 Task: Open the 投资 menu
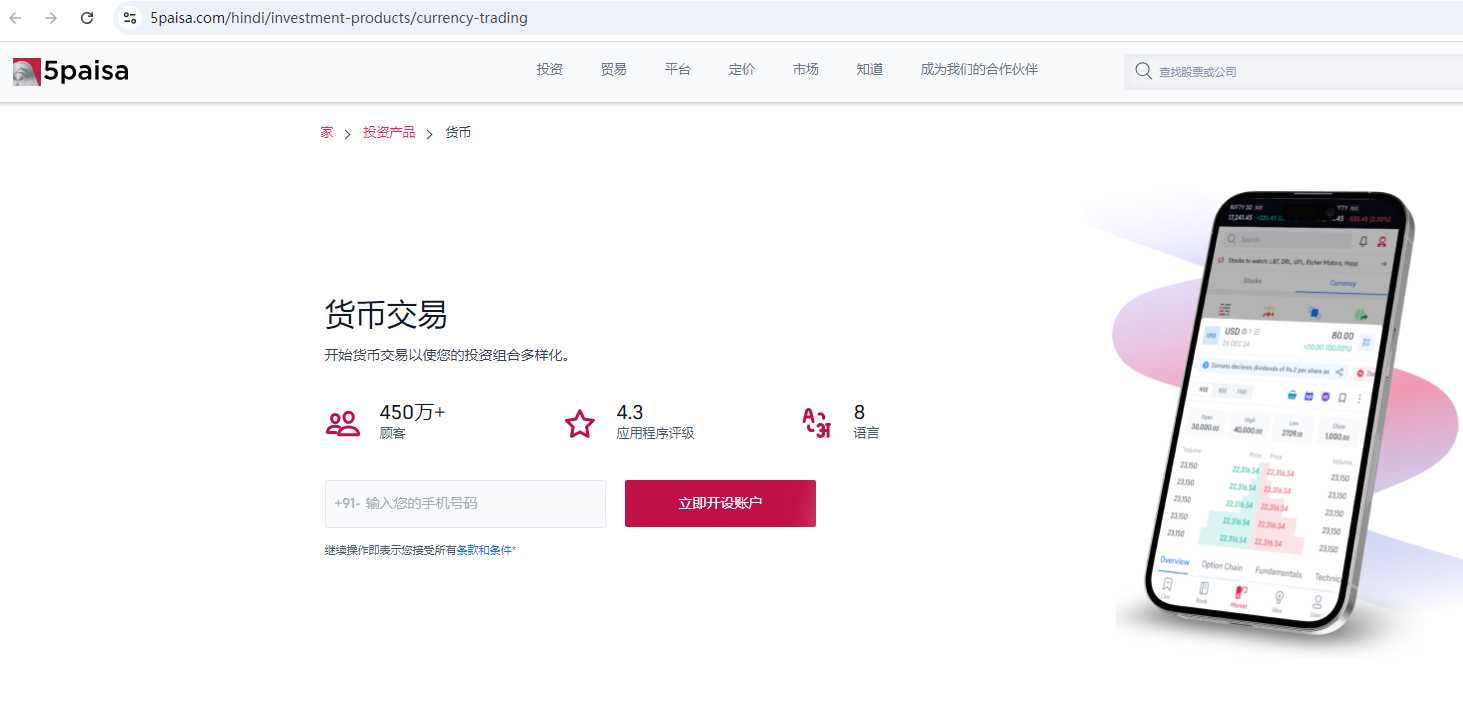[550, 69]
